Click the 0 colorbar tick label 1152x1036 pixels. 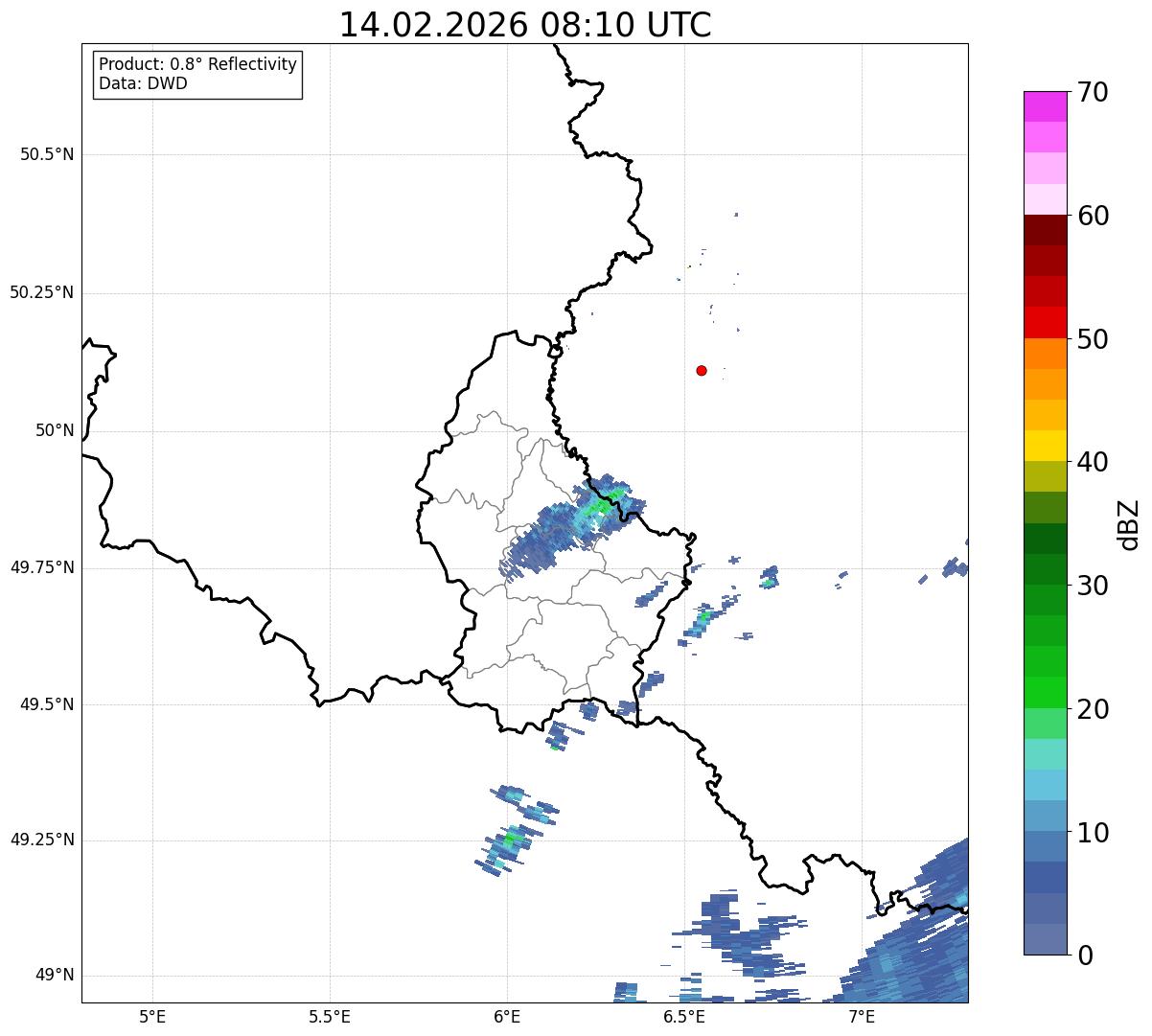[1084, 955]
